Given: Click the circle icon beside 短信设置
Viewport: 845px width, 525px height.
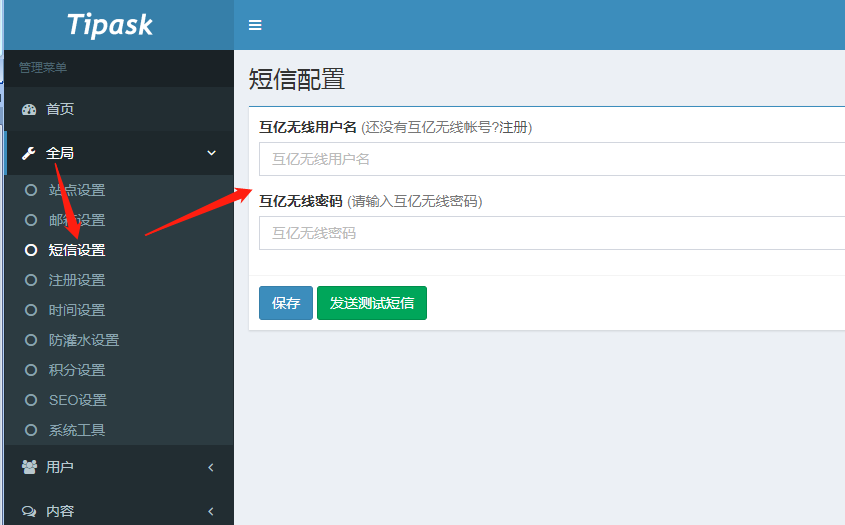Looking at the screenshot, I should point(31,250).
